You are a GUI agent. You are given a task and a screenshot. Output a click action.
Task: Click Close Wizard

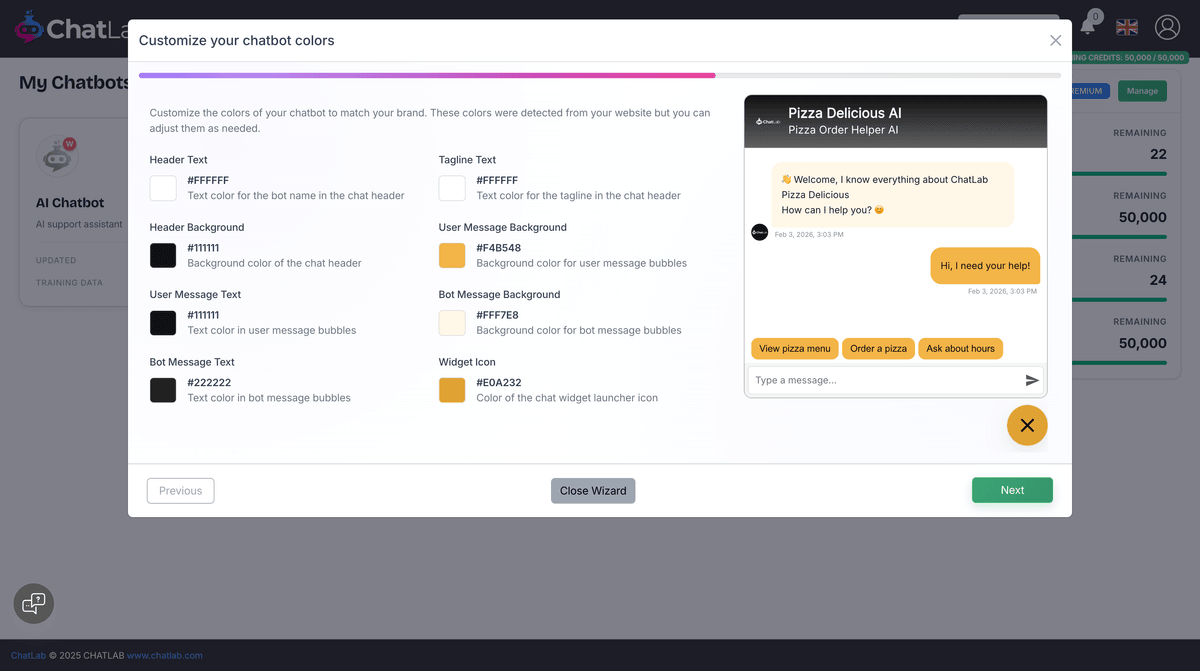point(592,490)
